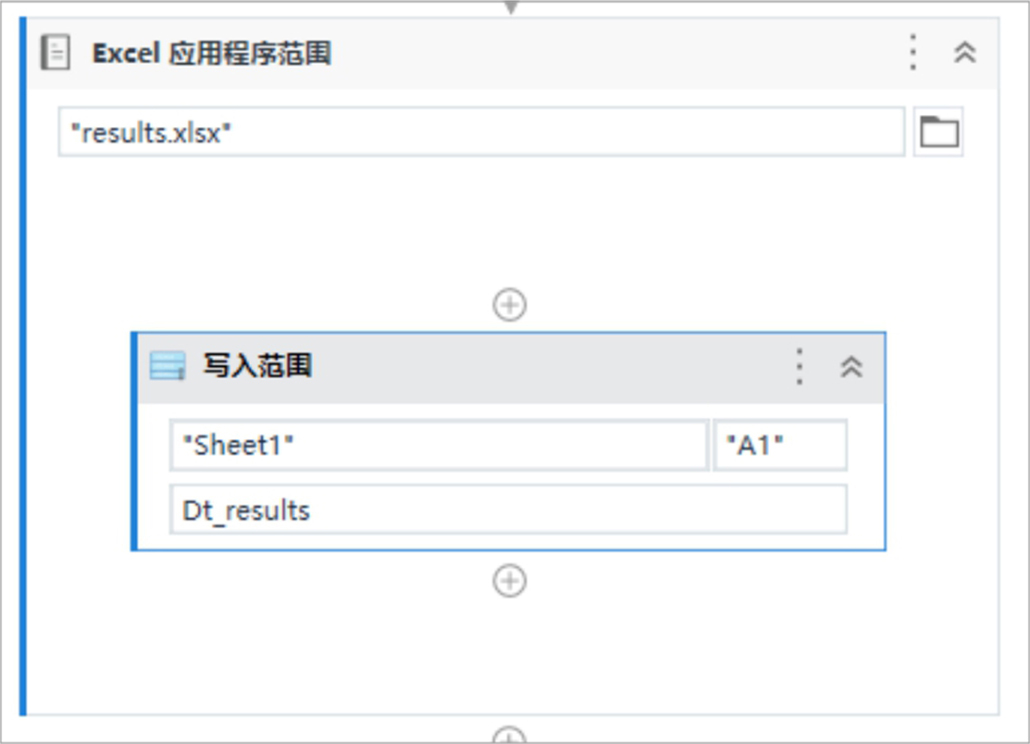Image resolution: width=1030 pixels, height=744 pixels.
Task: Select the 写入范围 title text
Action: (x=258, y=366)
